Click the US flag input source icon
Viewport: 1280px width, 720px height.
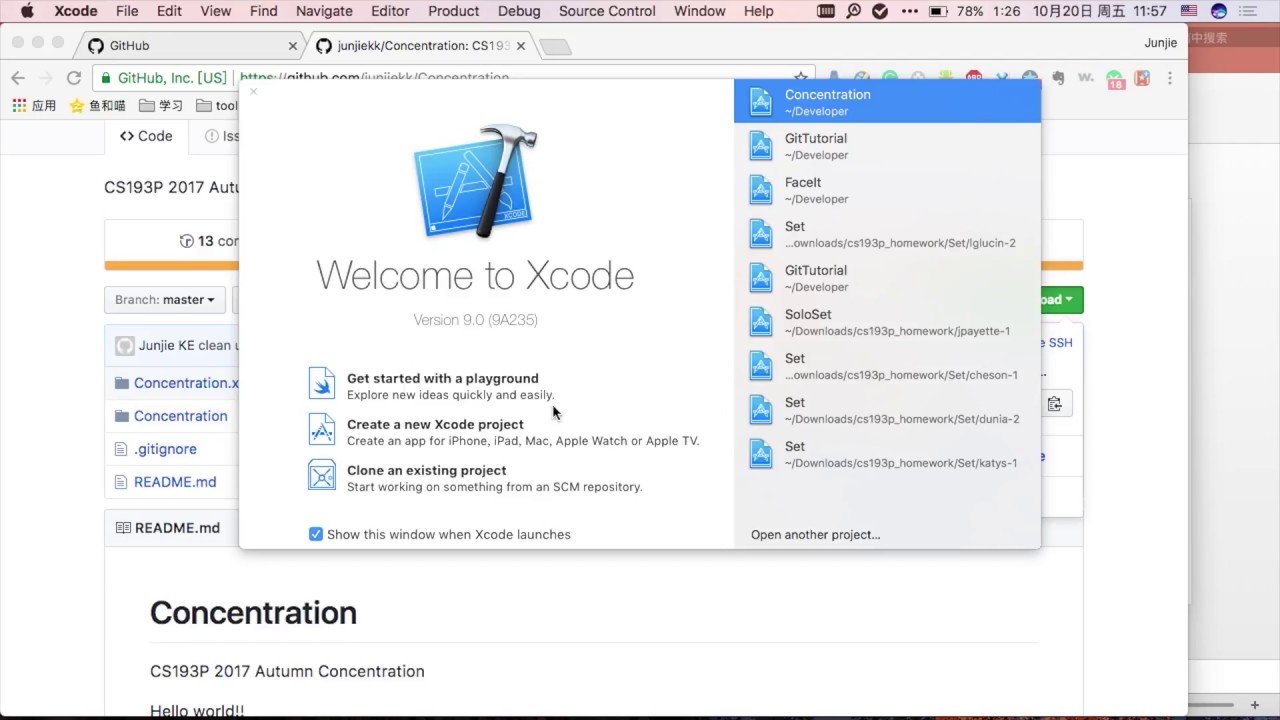pos(1189,11)
